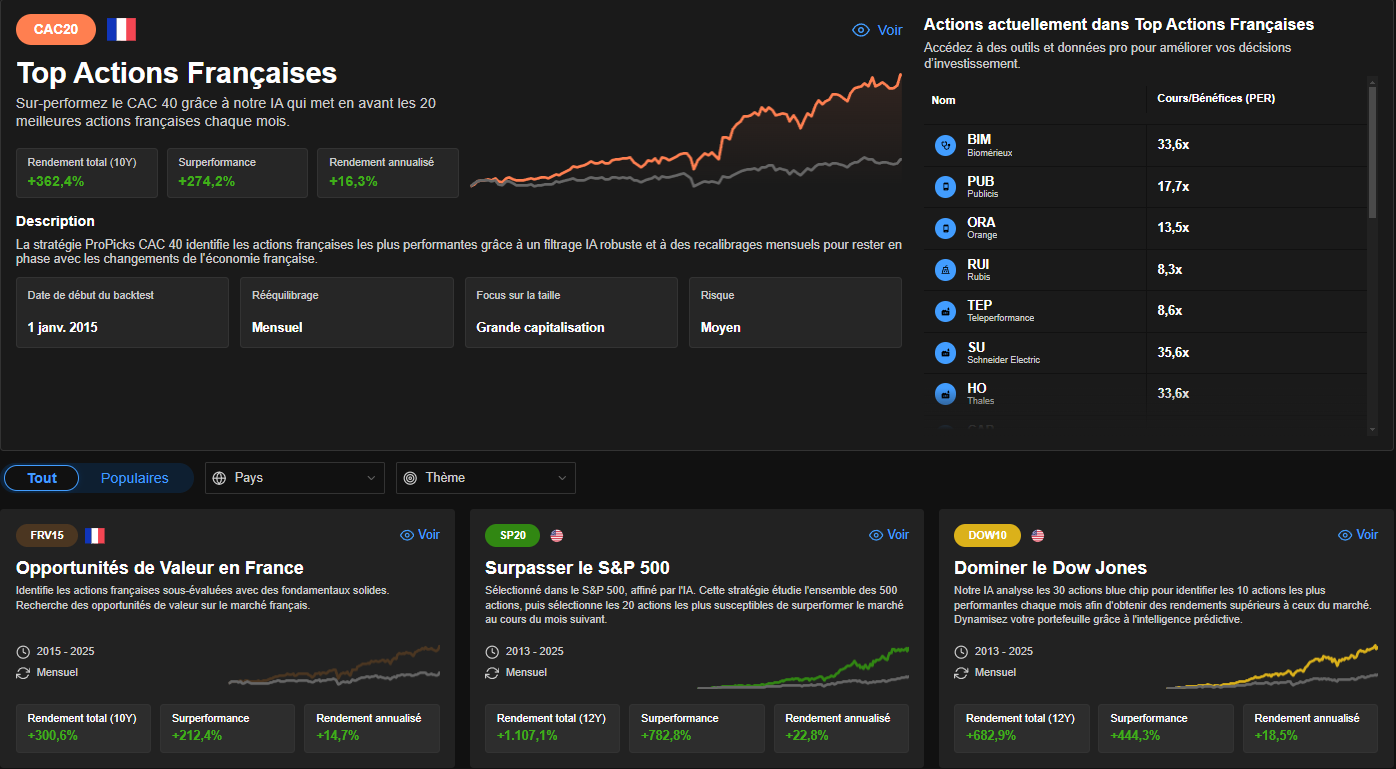Screen dimensions: 1396x769
Task: Click the +1.107,1% total return value
Action: (527, 736)
